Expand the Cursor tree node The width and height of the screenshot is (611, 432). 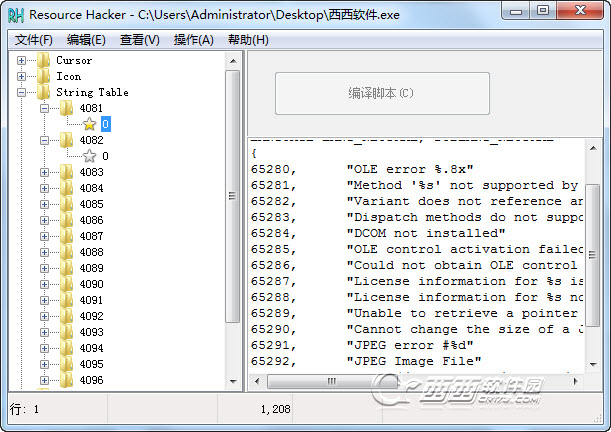point(21,60)
